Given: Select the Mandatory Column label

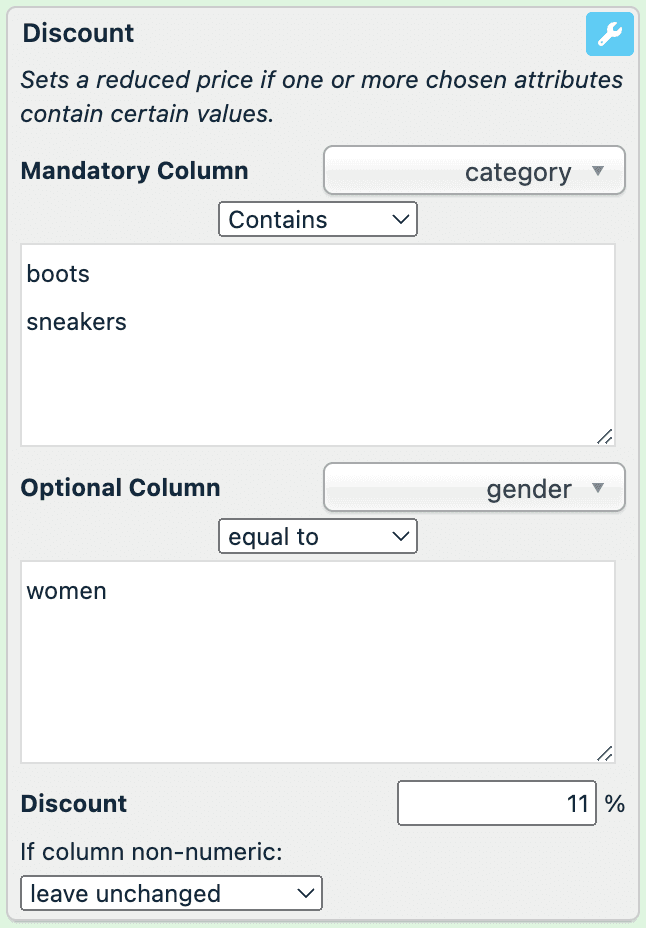Looking at the screenshot, I should pos(134,171).
